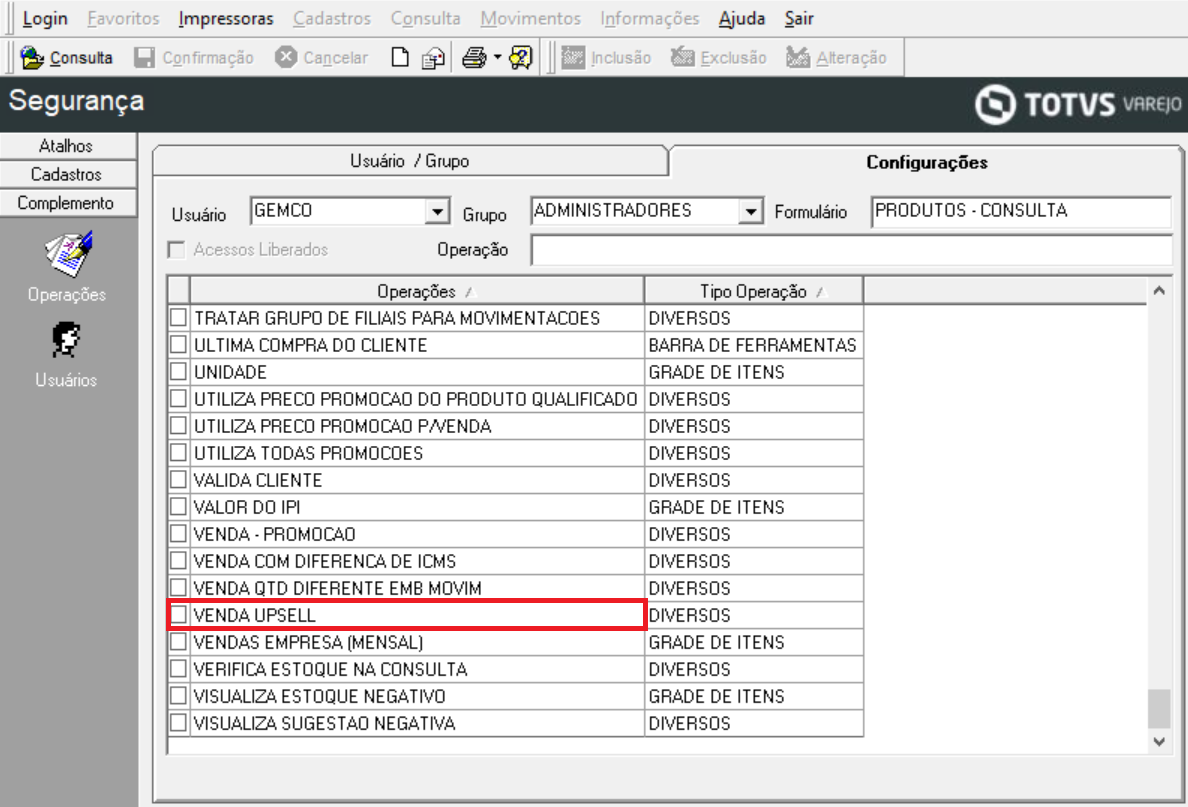Sort by Tipo Operação column header
The image size is (1188, 807).
pyautogui.click(x=753, y=291)
